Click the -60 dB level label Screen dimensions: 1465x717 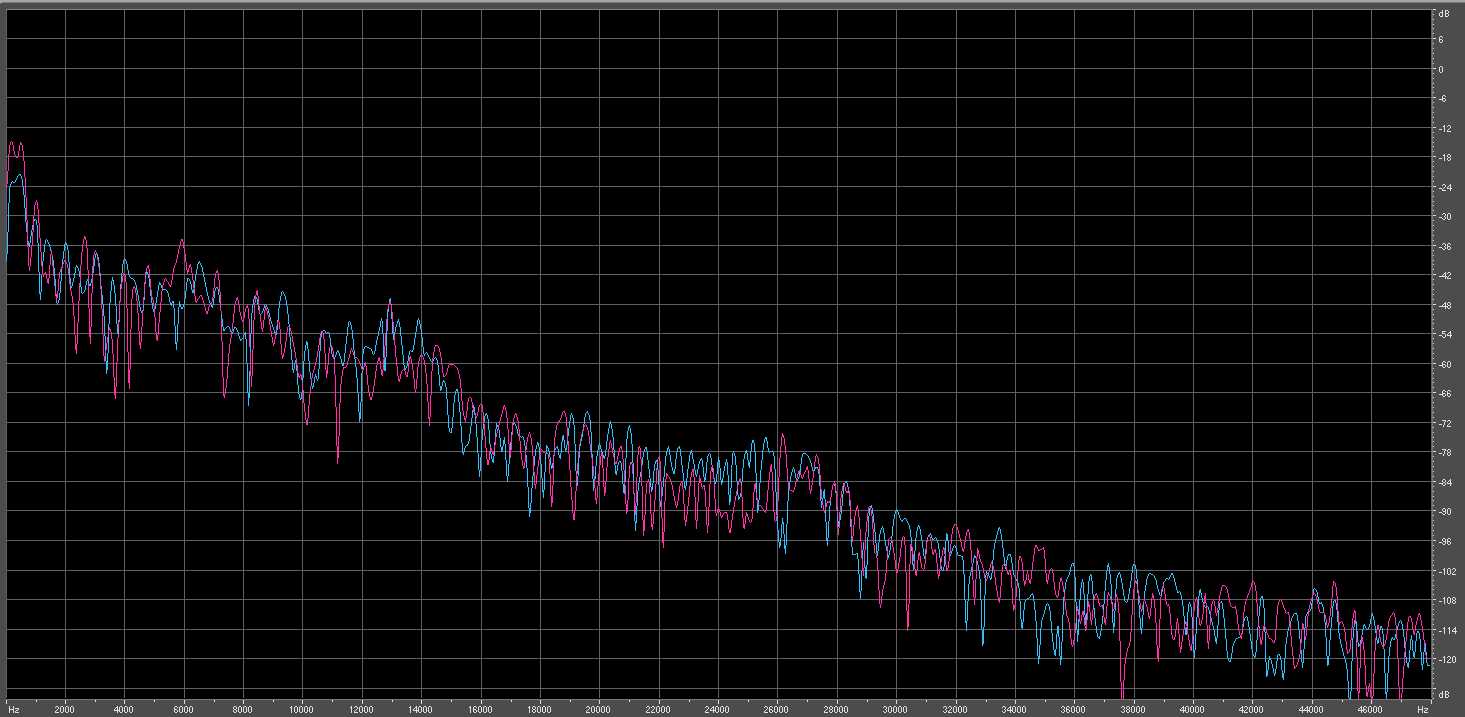tap(1443, 364)
